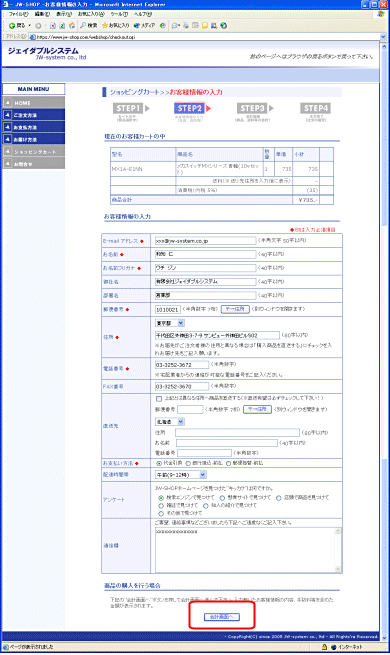Click the shipping postal code field
390x655 pixels.
pyautogui.click(x=190, y=409)
